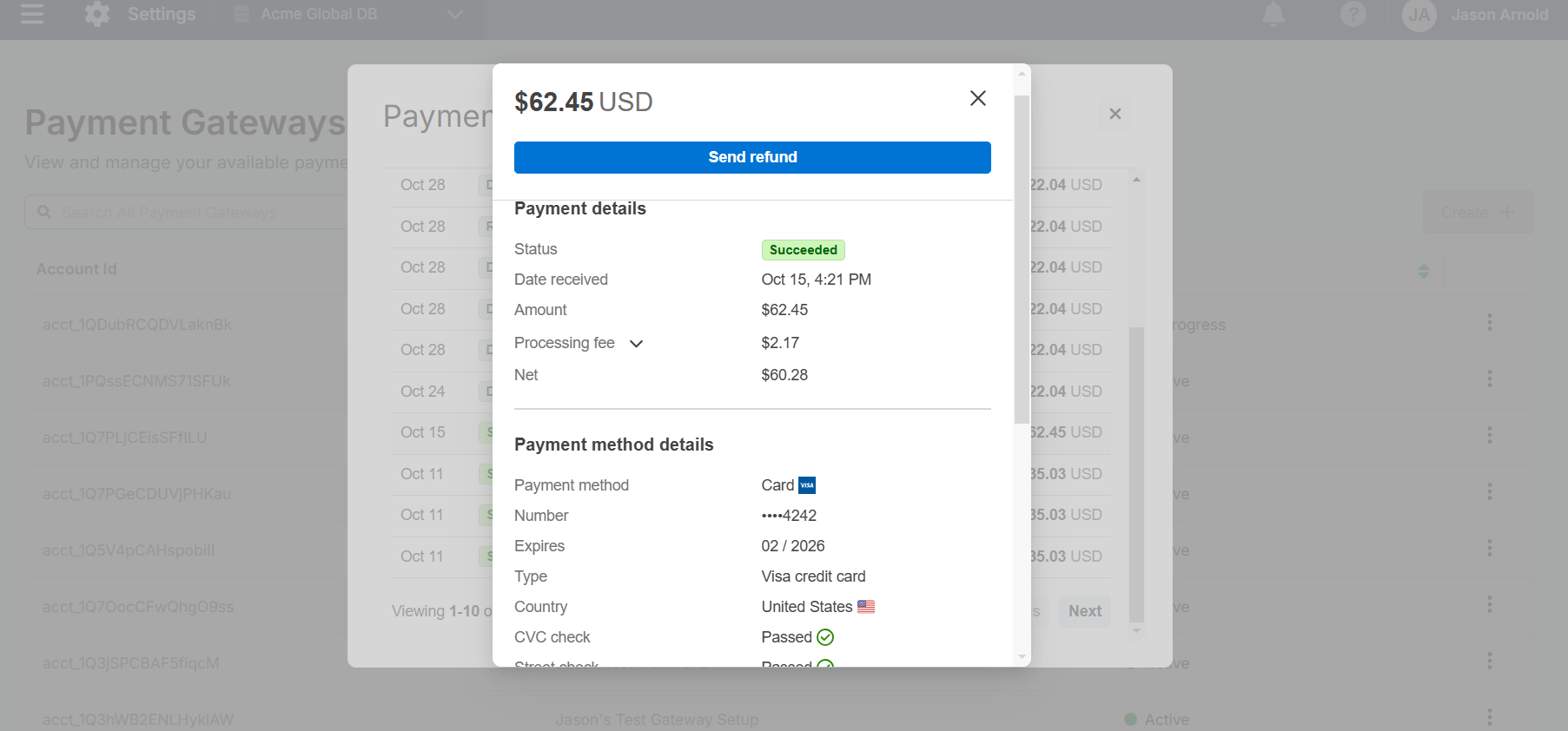Image resolution: width=1568 pixels, height=731 pixels.
Task: Click the Visa card brand icon
Action: click(x=807, y=485)
